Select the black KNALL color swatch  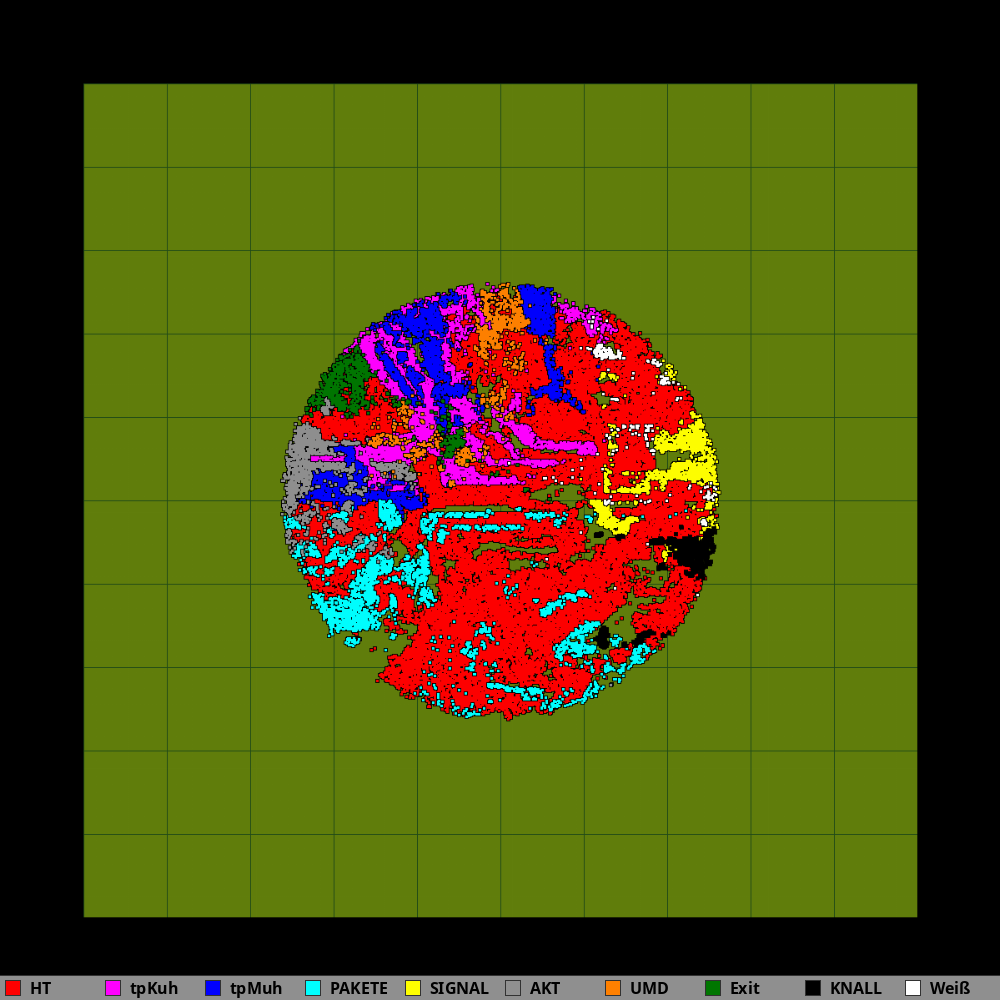(x=813, y=988)
